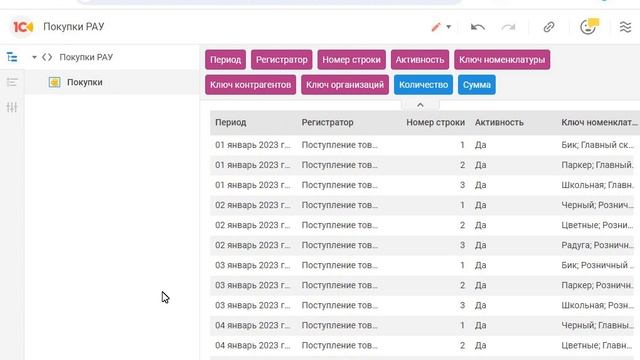Screen dimensions: 640x360
Task: Click the blue Количество chip
Action: (423, 84)
